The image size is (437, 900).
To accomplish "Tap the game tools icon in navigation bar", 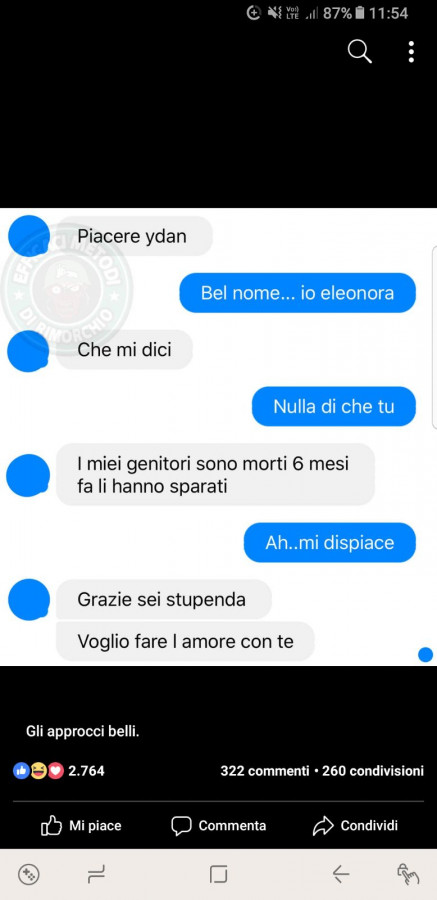I will 28,874.
